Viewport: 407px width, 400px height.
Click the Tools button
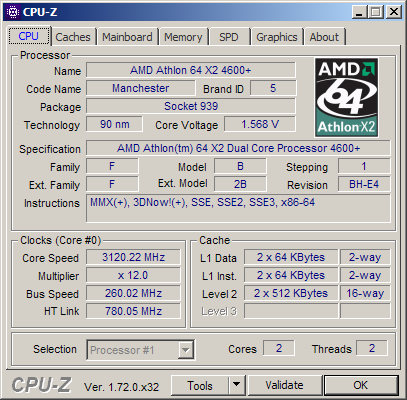pyautogui.click(x=200, y=385)
